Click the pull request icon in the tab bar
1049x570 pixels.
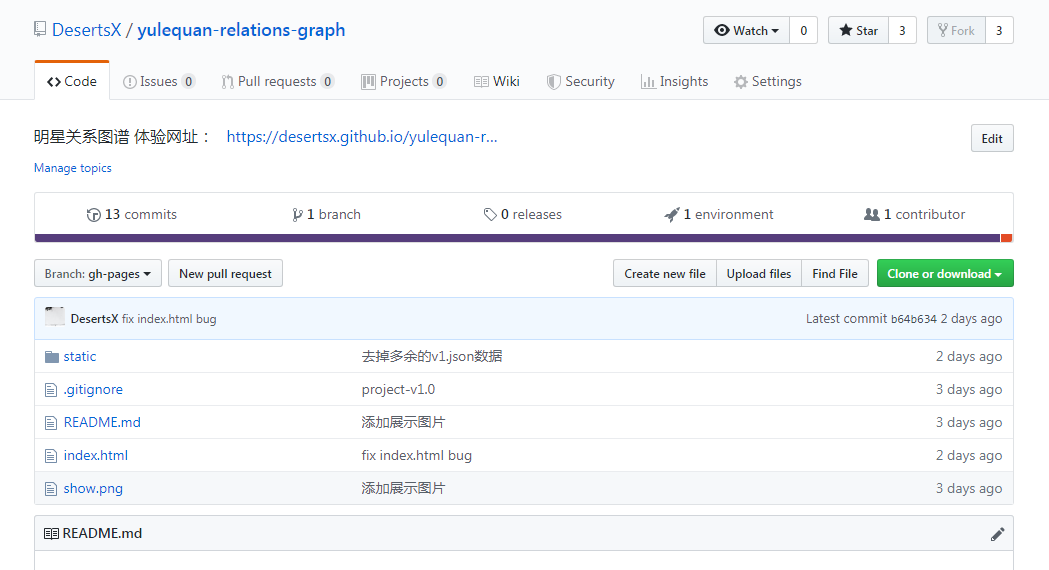coord(227,82)
